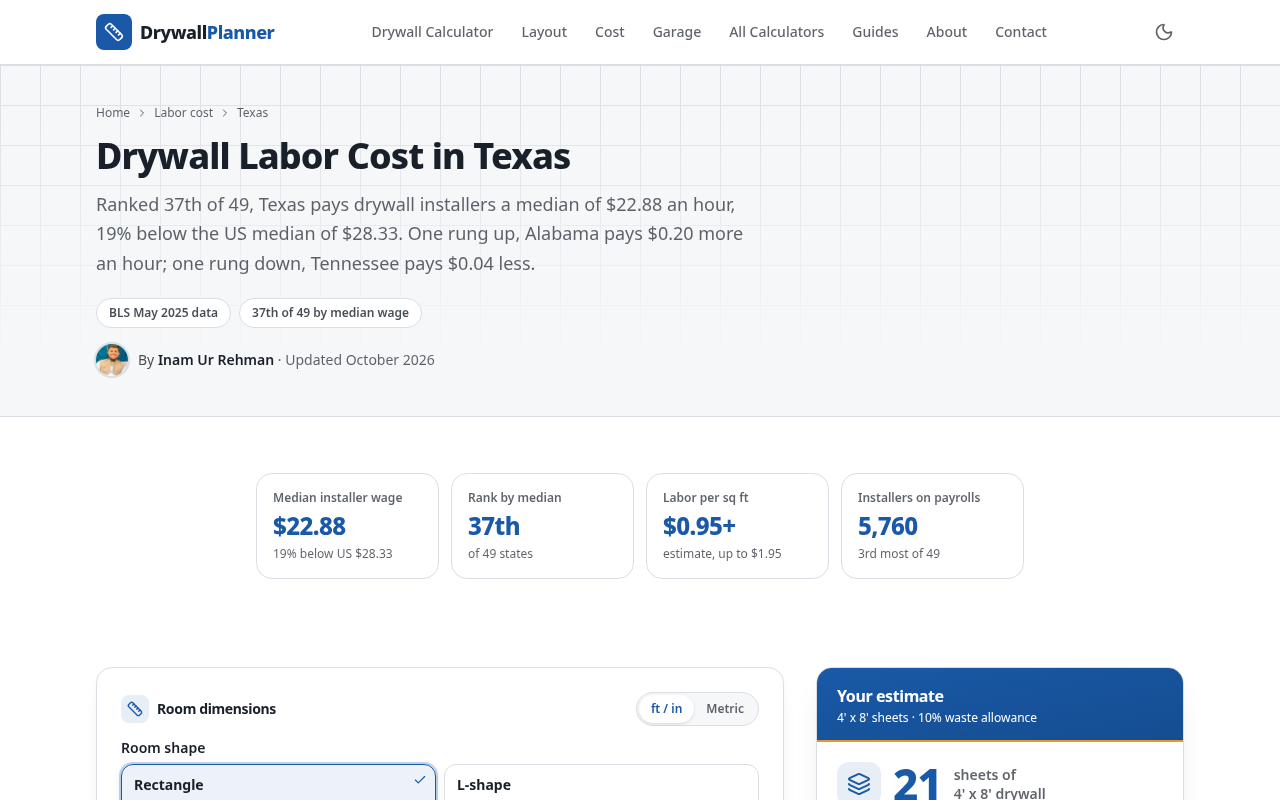Click the author avatar photo
The width and height of the screenshot is (1280, 800).
click(112, 360)
